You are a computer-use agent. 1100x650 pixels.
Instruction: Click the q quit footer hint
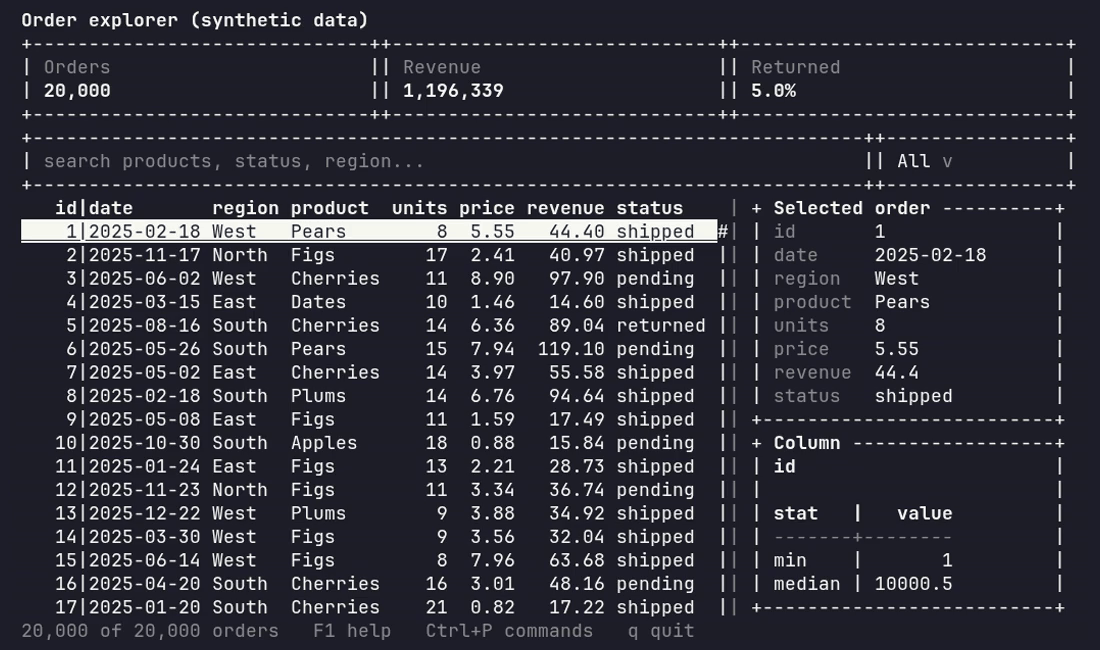click(x=661, y=631)
